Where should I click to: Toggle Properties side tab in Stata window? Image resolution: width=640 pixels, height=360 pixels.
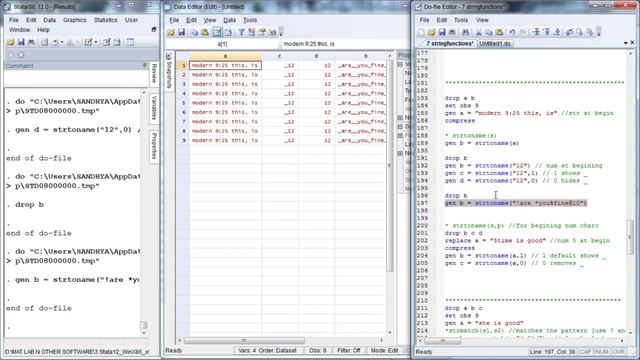pyautogui.click(x=154, y=146)
